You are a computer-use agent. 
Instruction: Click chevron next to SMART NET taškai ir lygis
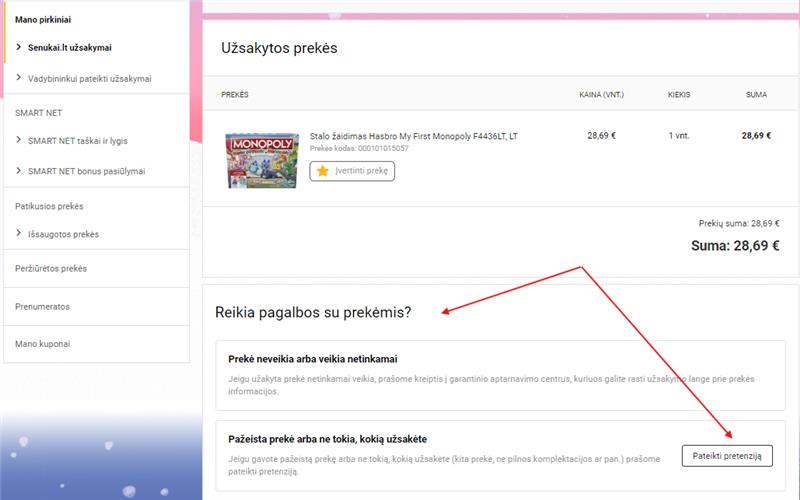(x=18, y=140)
